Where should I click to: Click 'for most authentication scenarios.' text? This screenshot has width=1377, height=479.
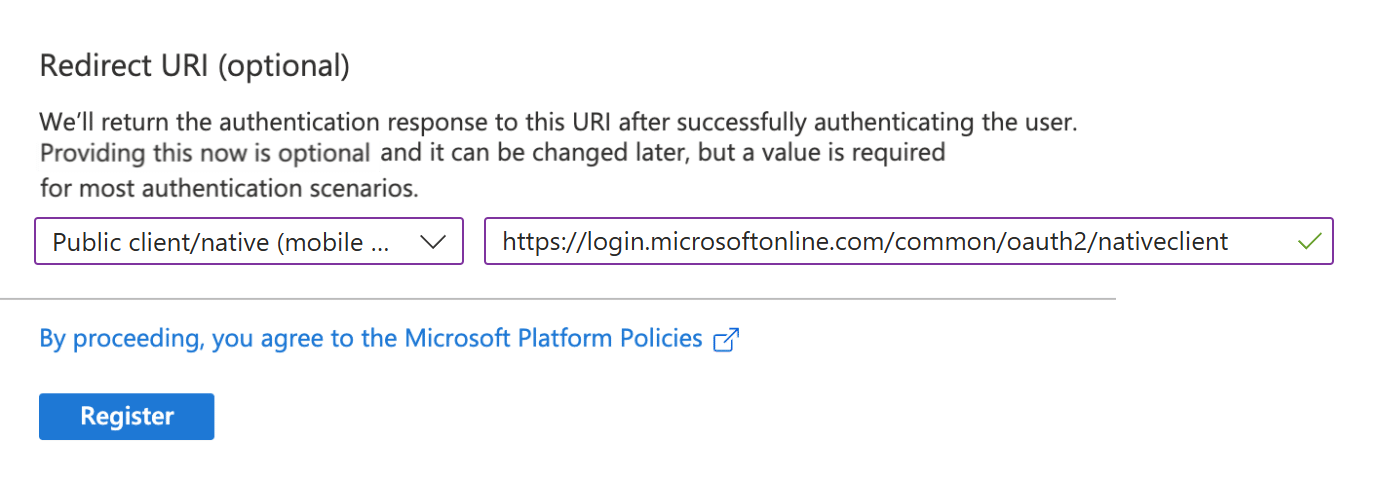229,187
